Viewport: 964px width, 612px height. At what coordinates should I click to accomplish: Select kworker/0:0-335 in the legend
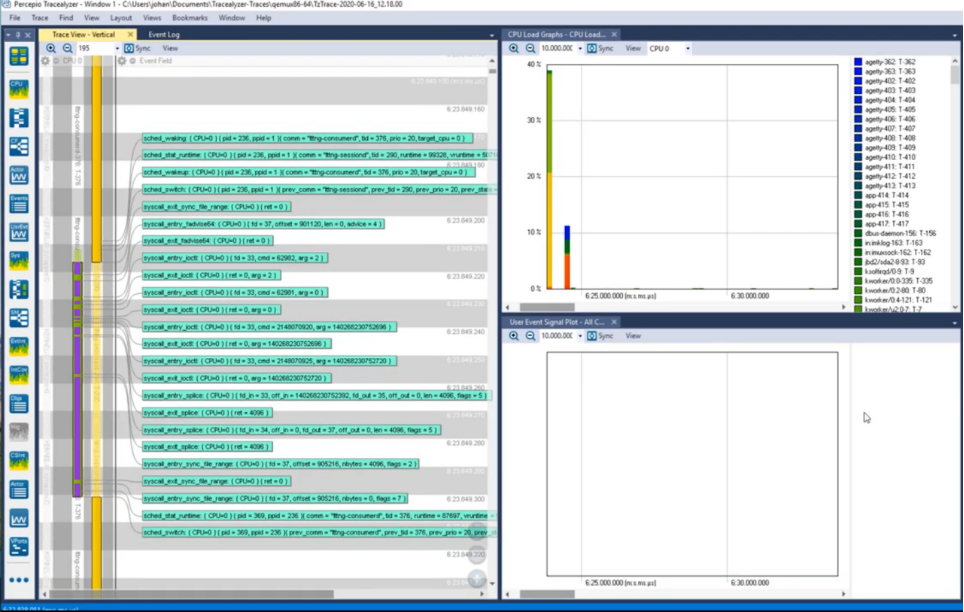coord(898,281)
